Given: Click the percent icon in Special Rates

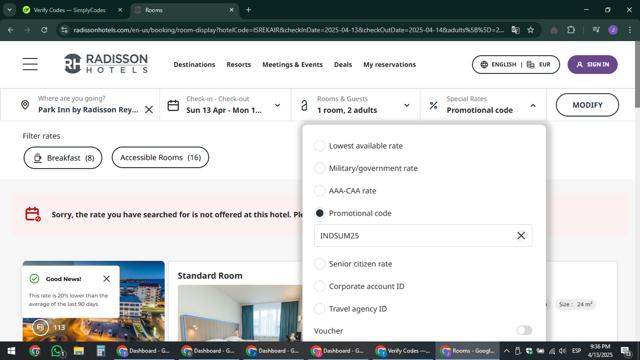Looking at the screenshot, I should coord(433,105).
